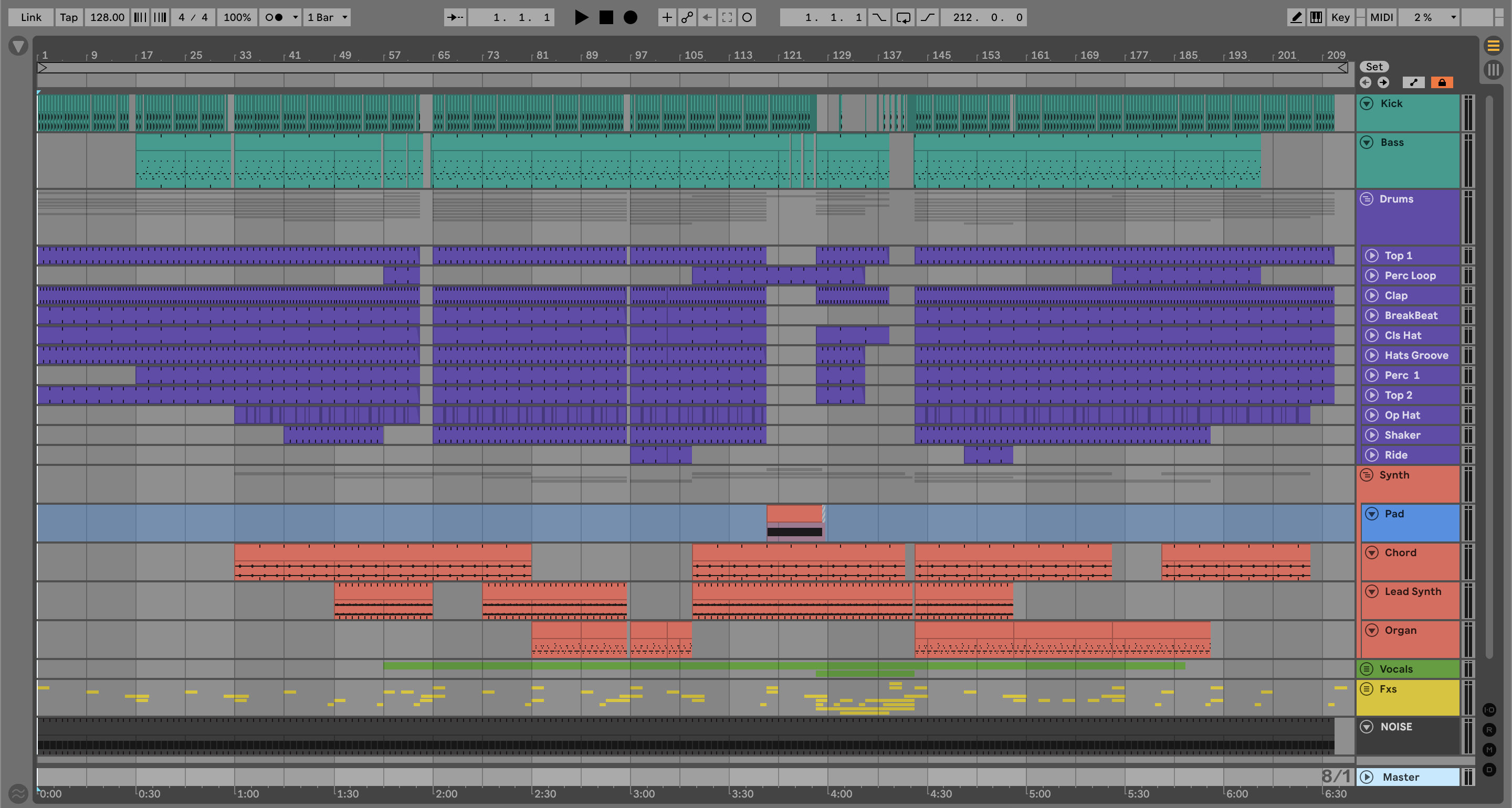Click the Tap tempo button
This screenshot has width=1512, height=808.
68,17
